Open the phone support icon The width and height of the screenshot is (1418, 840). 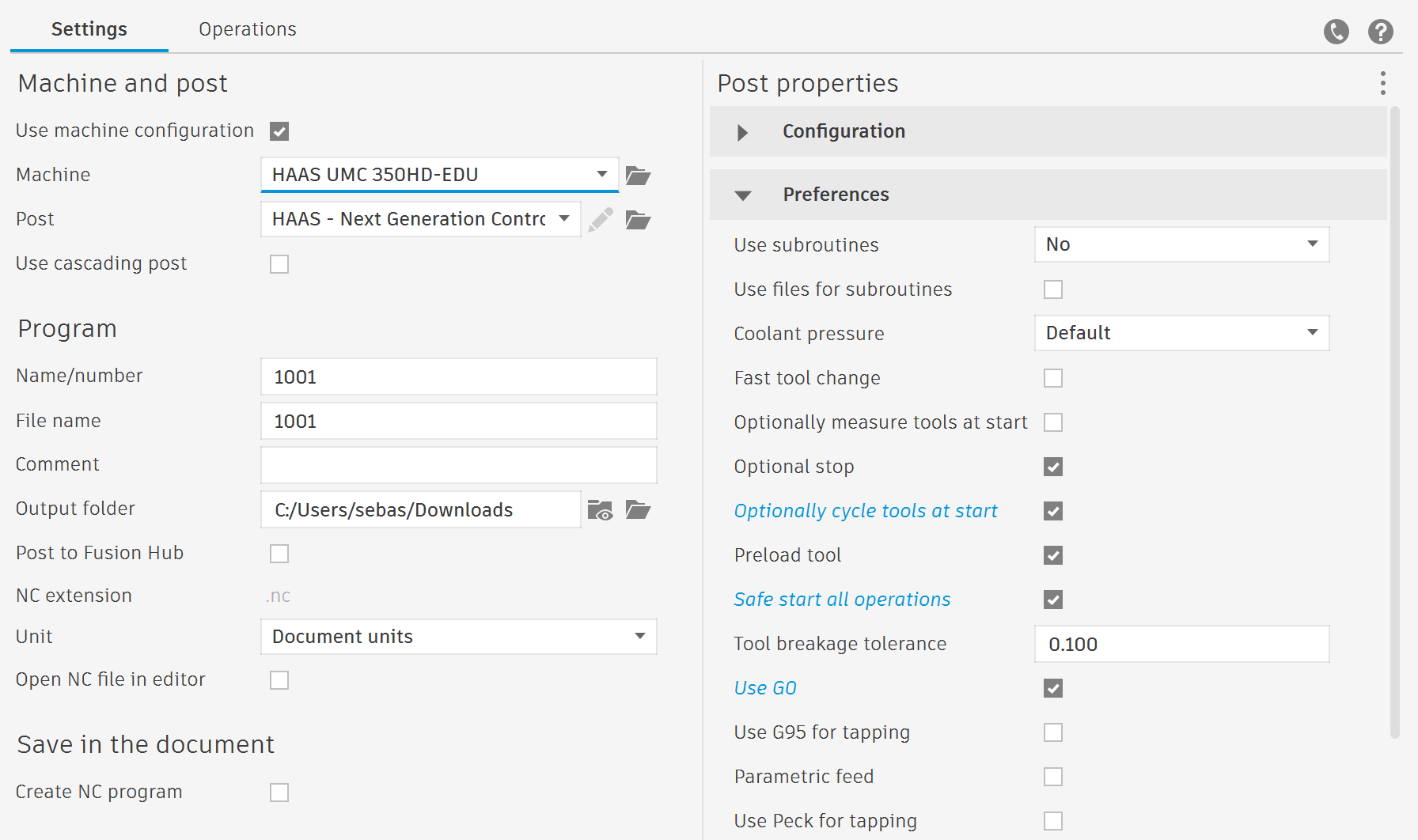1336,32
